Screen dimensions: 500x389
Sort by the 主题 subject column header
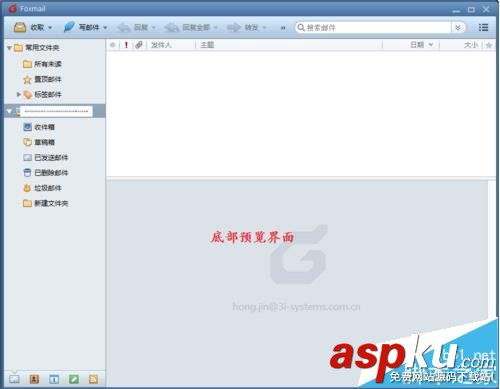coord(207,45)
